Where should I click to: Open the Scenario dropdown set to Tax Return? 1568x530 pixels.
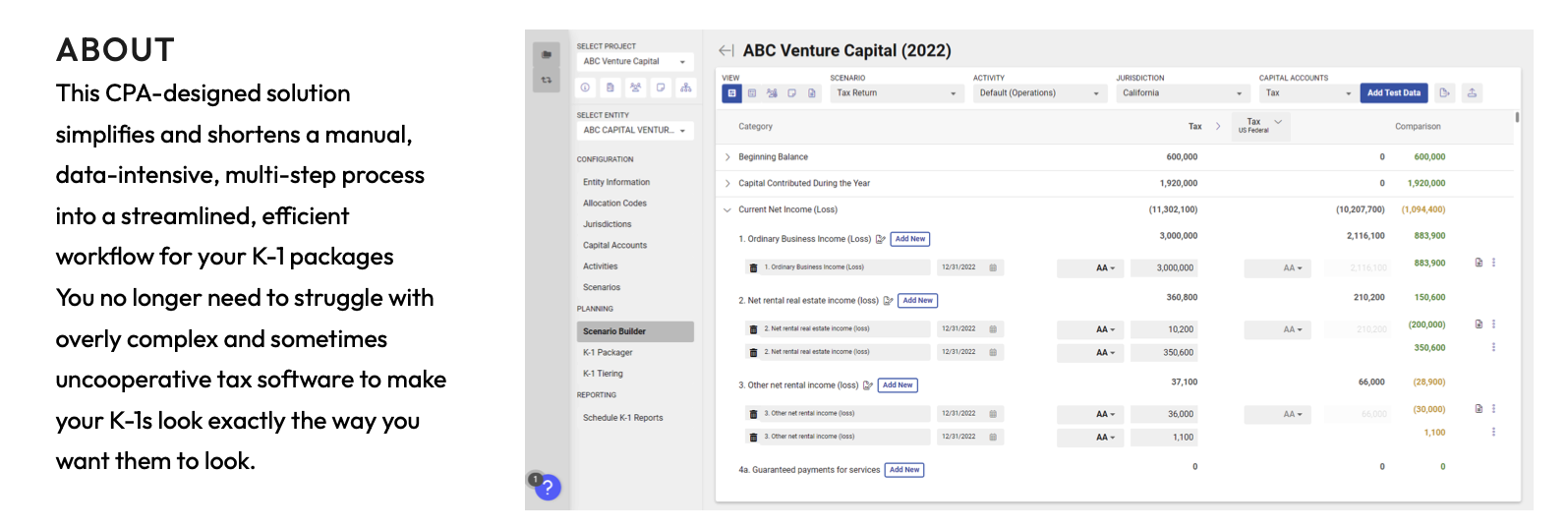896,93
